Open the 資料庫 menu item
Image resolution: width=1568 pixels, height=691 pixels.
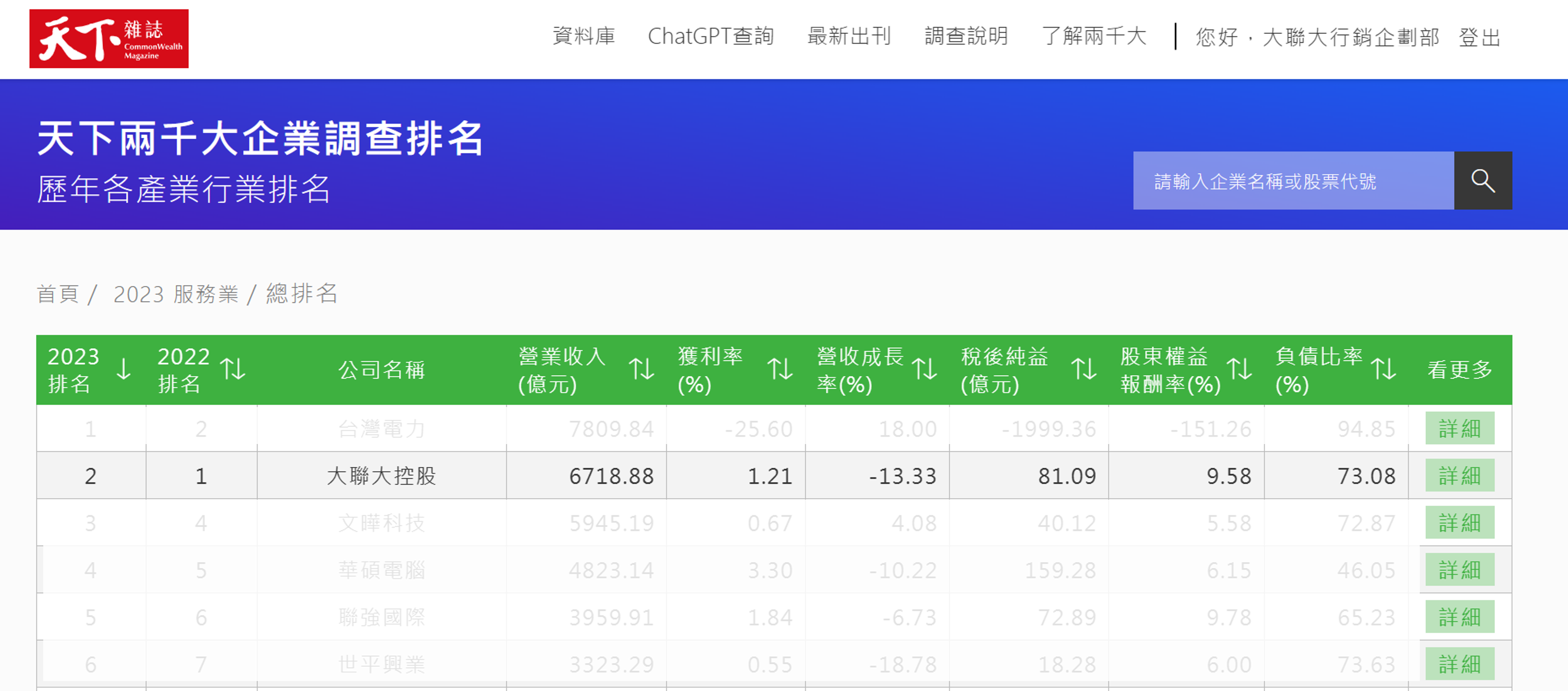(584, 37)
